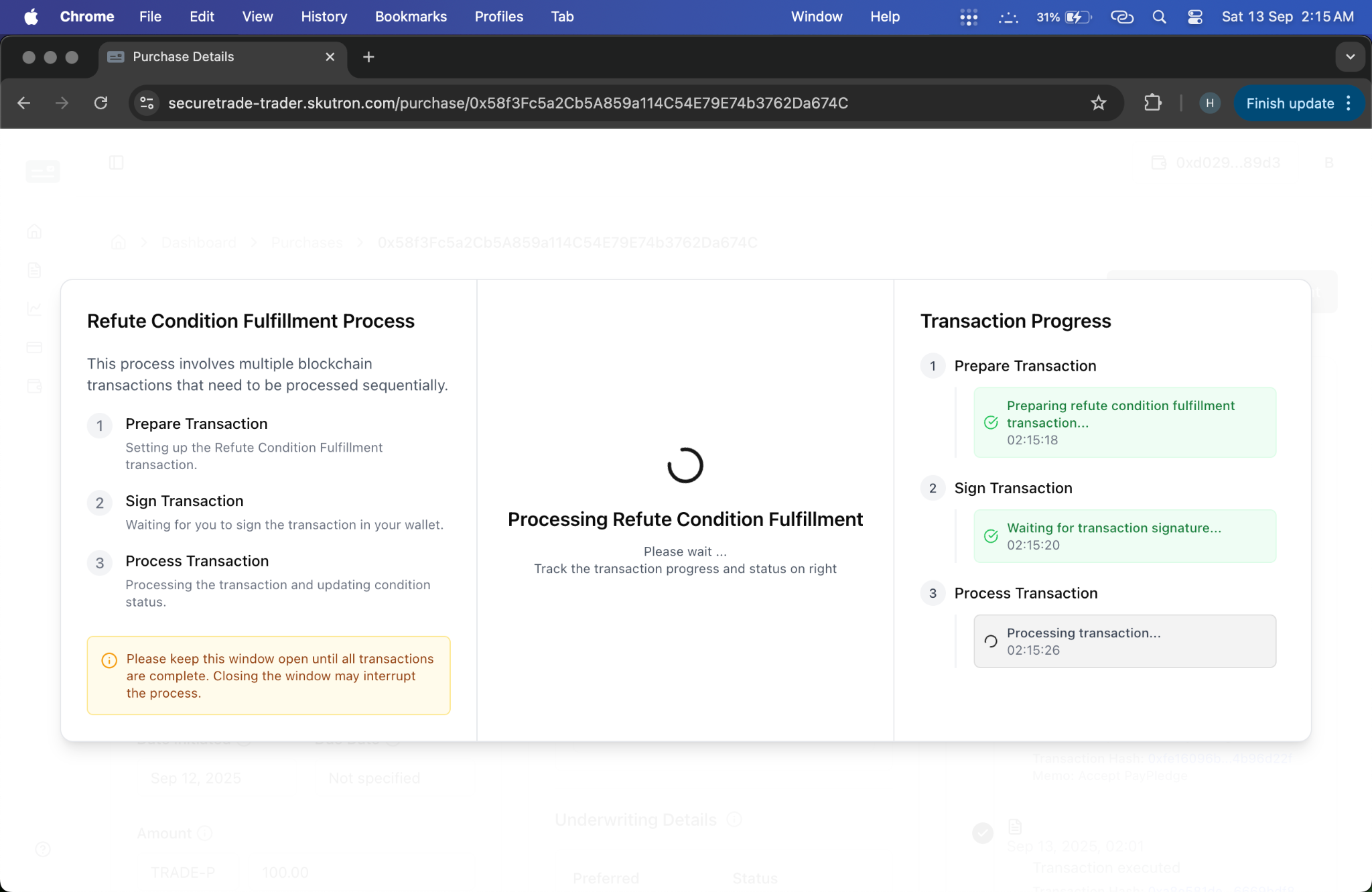Click the 'Transaction Progress' heading

[x=1016, y=321]
